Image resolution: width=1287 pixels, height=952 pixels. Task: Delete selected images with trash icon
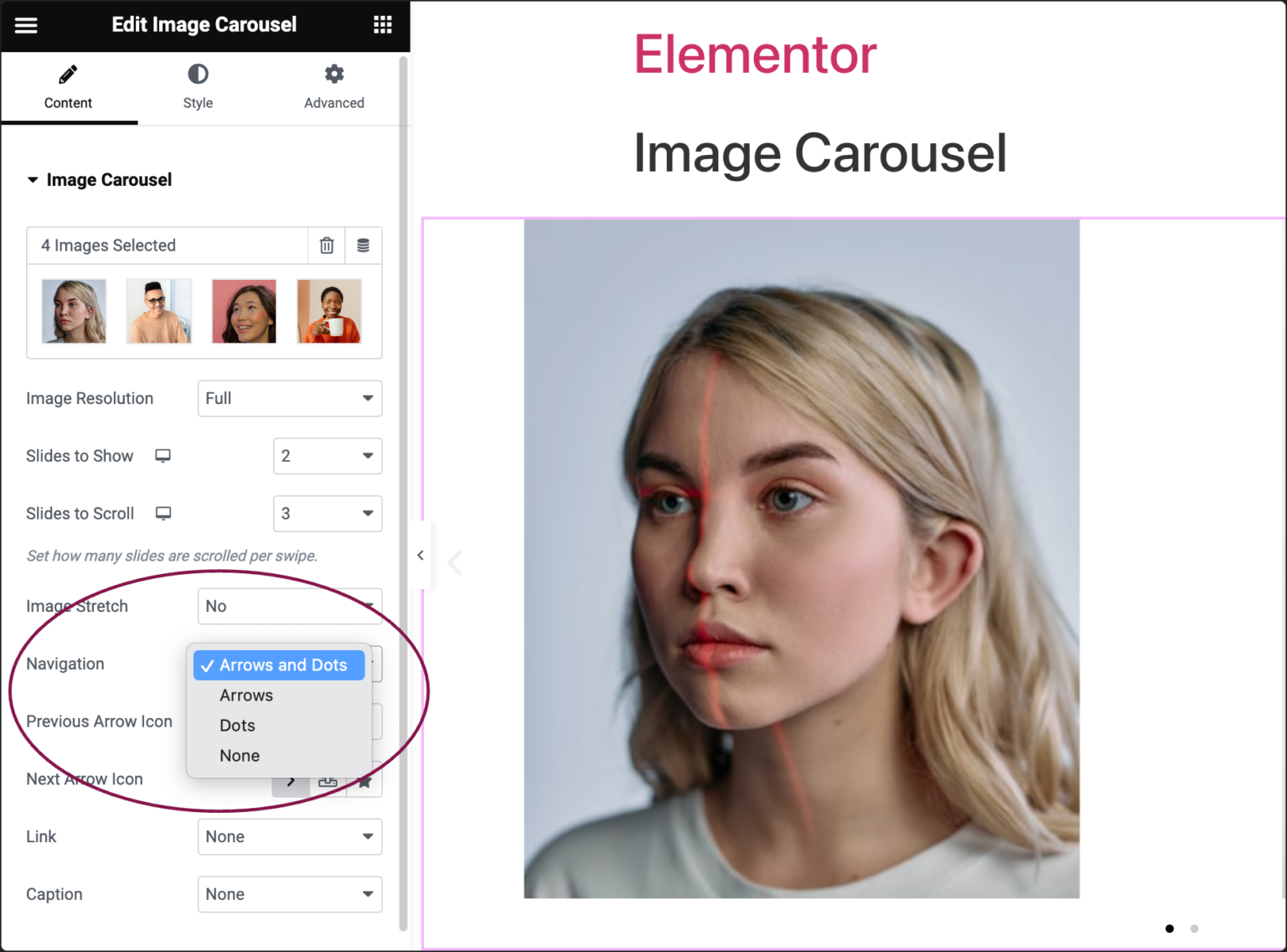tap(326, 246)
